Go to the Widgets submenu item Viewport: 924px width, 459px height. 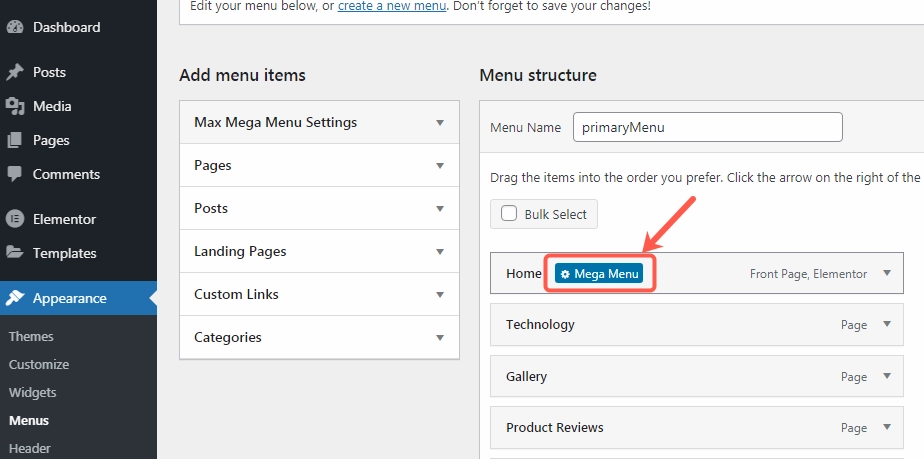(x=33, y=392)
